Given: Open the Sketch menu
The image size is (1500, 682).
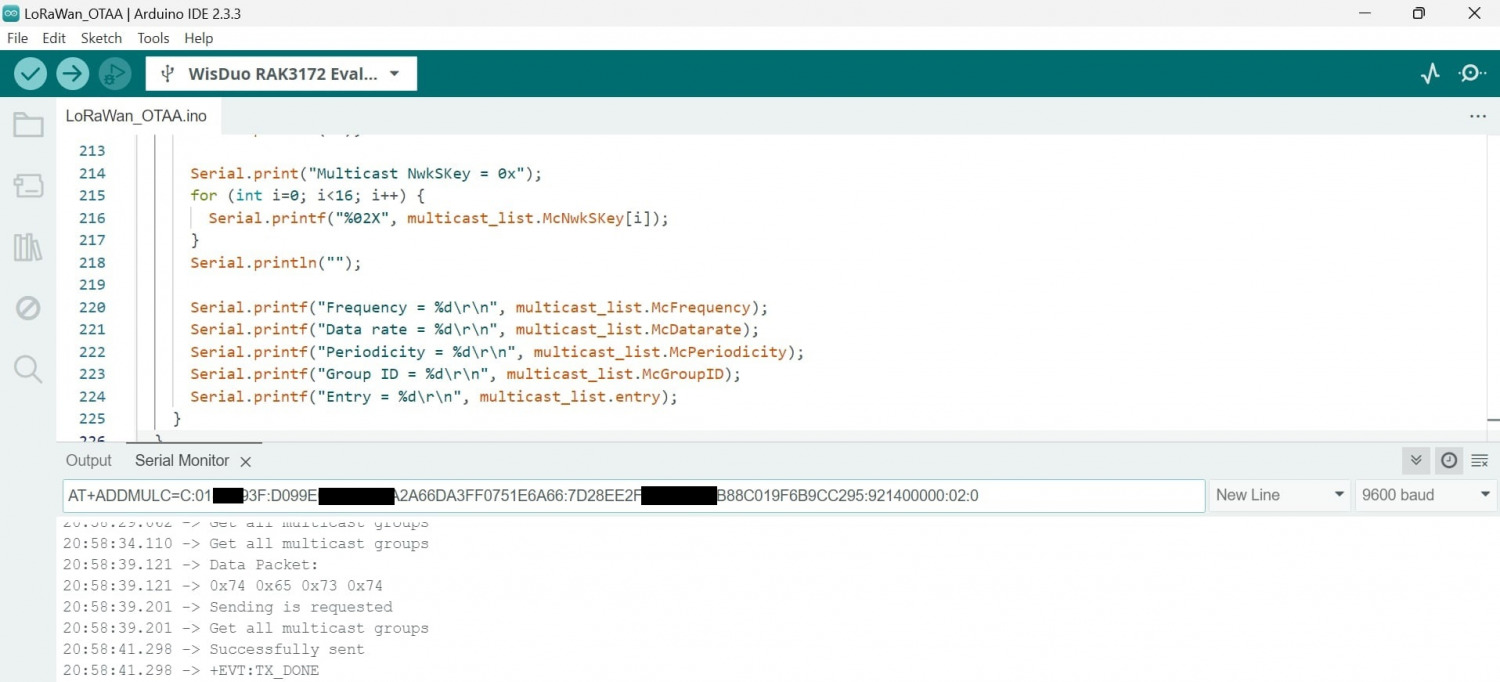Looking at the screenshot, I should (x=101, y=38).
